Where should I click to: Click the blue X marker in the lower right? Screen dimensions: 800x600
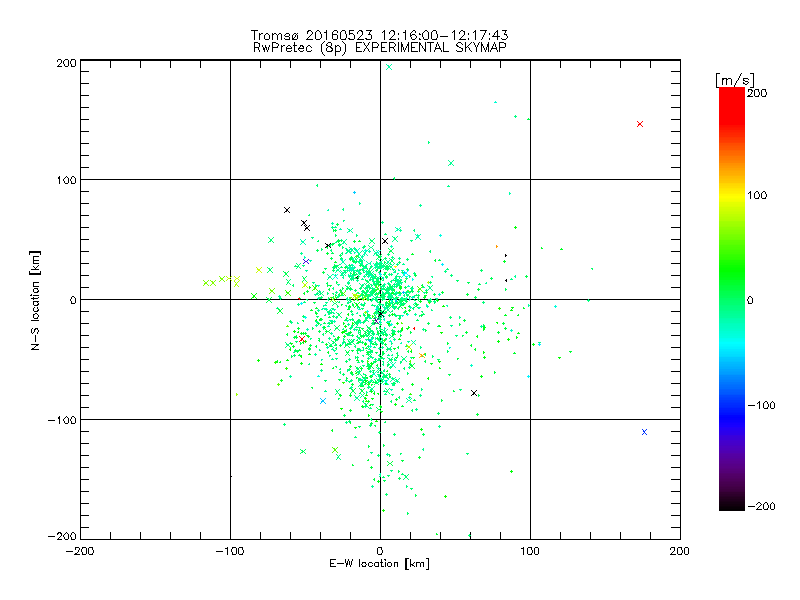point(644,432)
